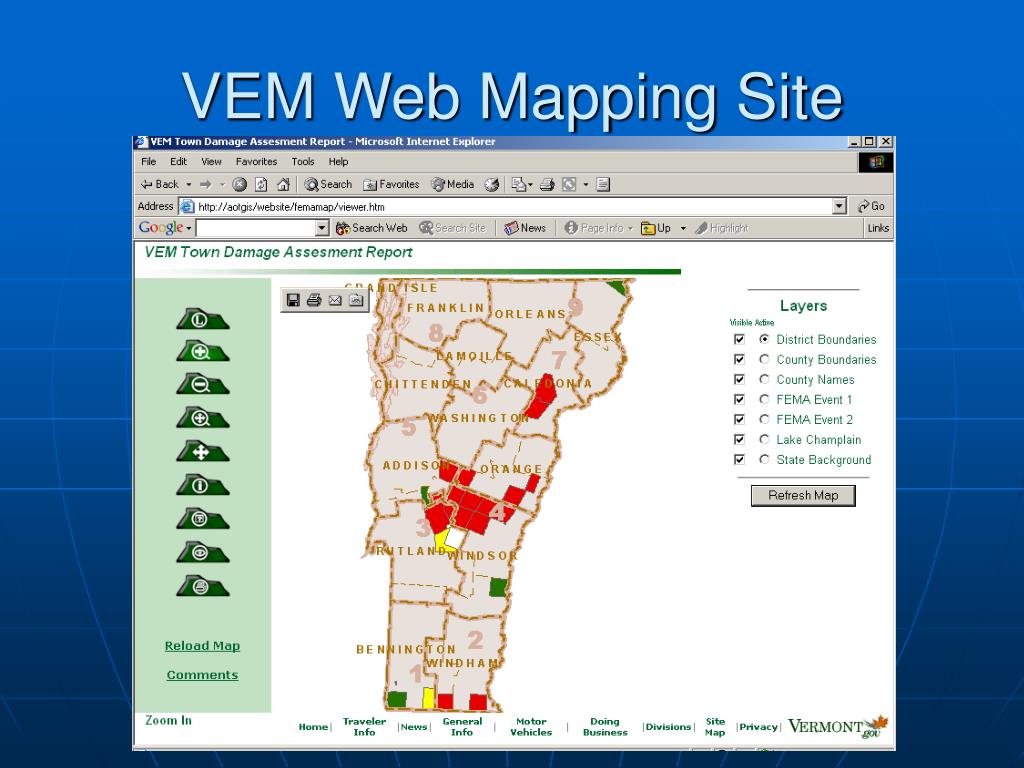Click the Google toolbar News button
Screen dimensions: 1024x768
tap(525, 228)
